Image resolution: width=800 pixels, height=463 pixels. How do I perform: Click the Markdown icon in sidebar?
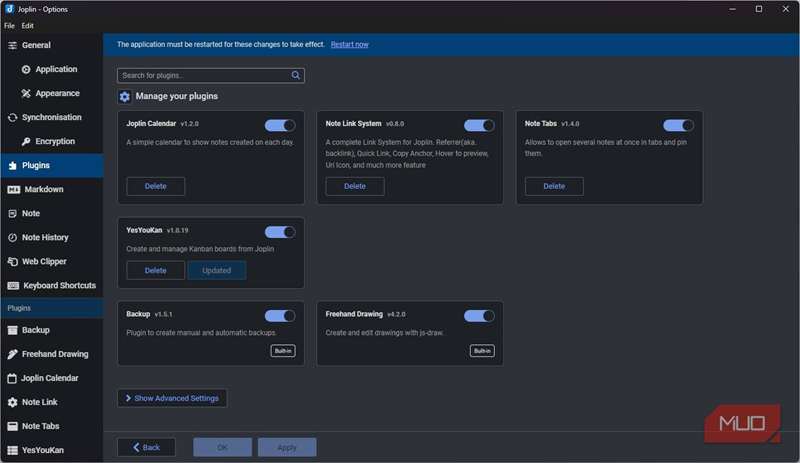click(13, 189)
